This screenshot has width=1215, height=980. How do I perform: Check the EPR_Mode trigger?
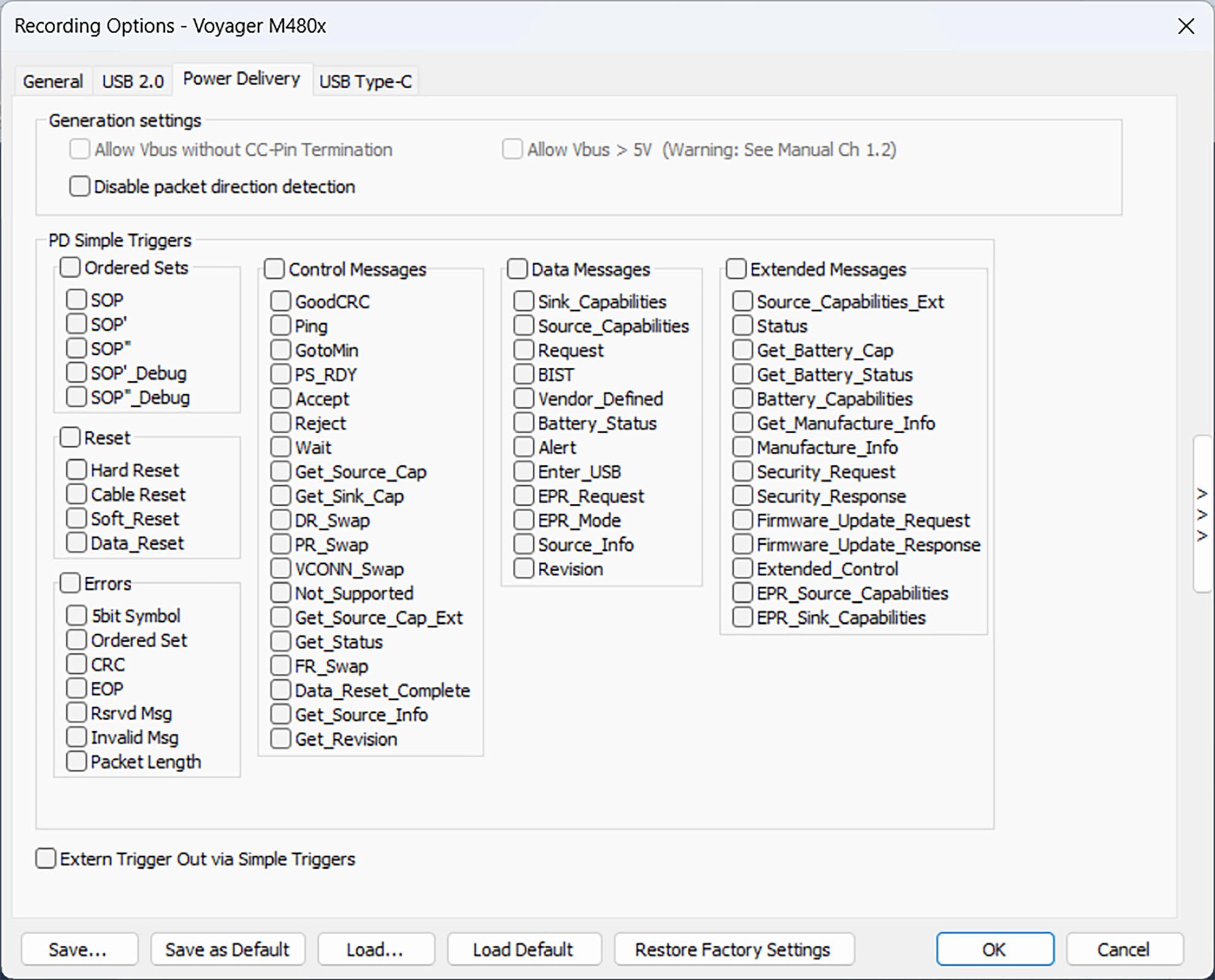point(524,520)
